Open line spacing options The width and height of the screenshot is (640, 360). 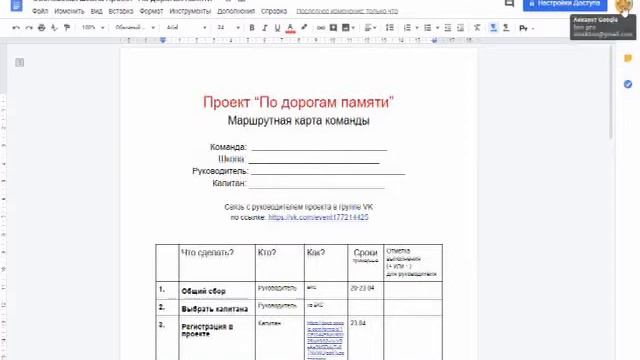click(x=390, y=28)
